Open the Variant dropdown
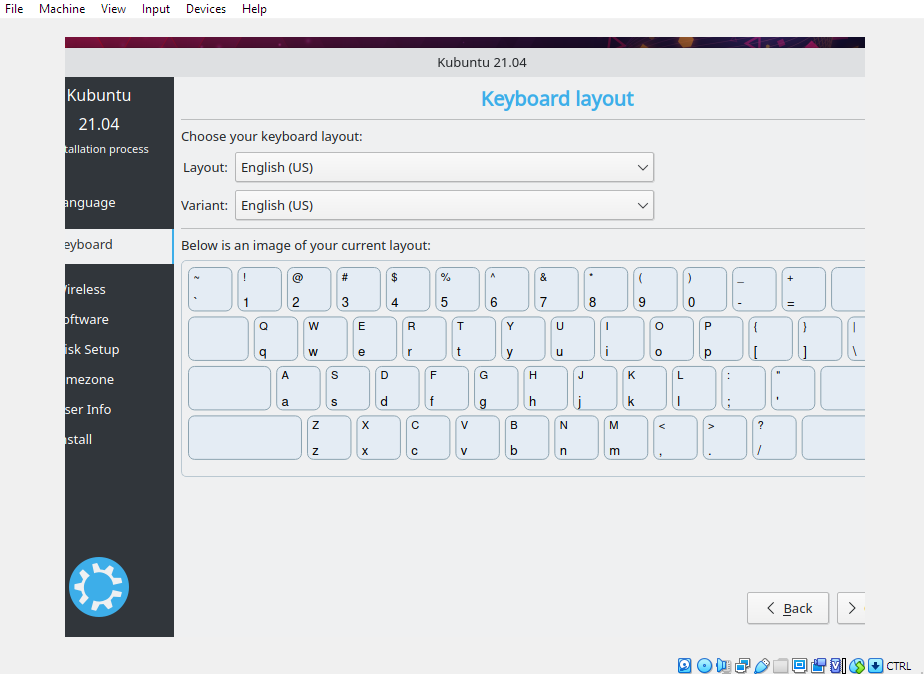This screenshot has width=924, height=674. (x=444, y=205)
